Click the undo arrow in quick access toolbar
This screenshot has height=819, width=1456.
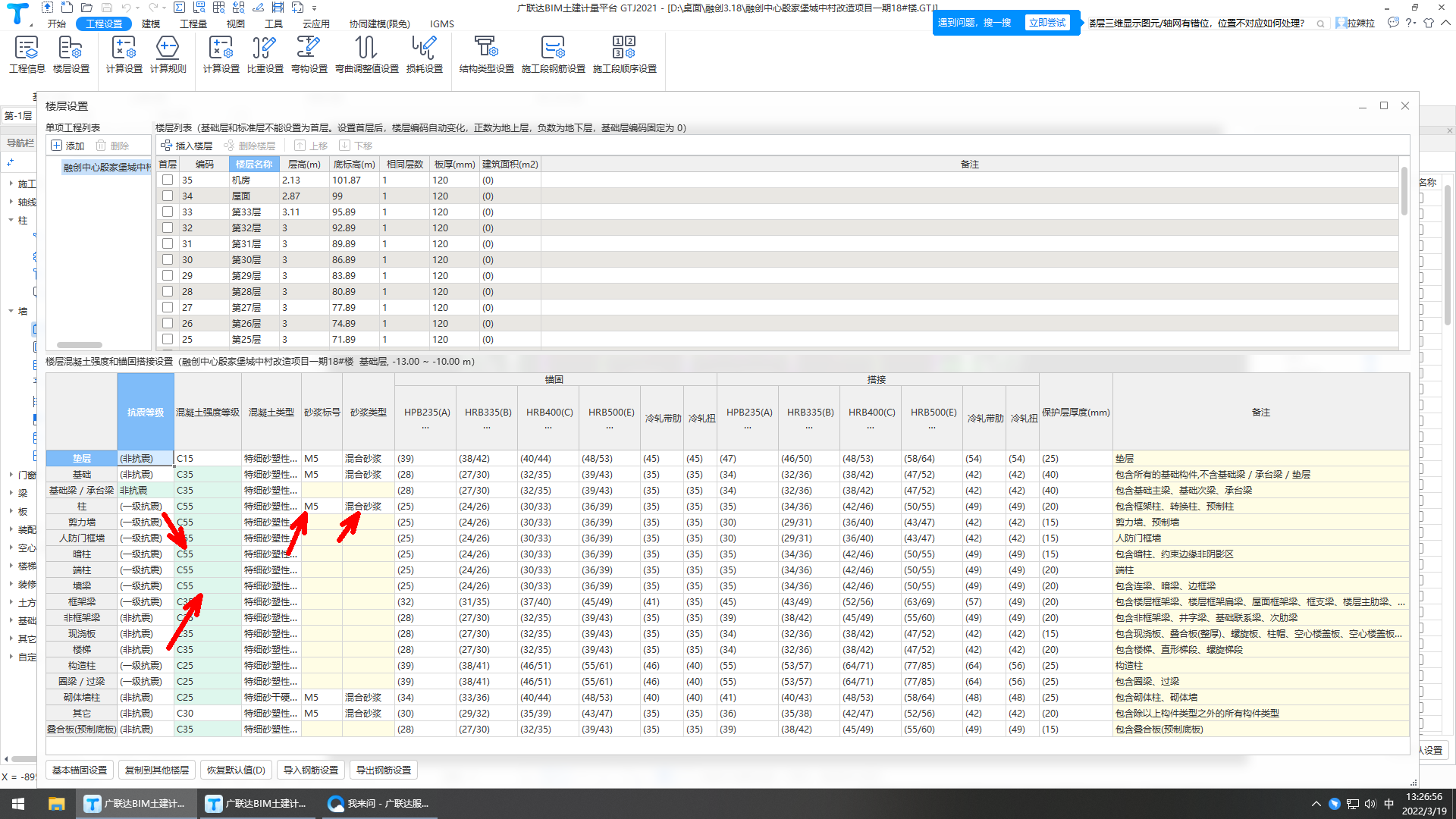tap(127, 8)
